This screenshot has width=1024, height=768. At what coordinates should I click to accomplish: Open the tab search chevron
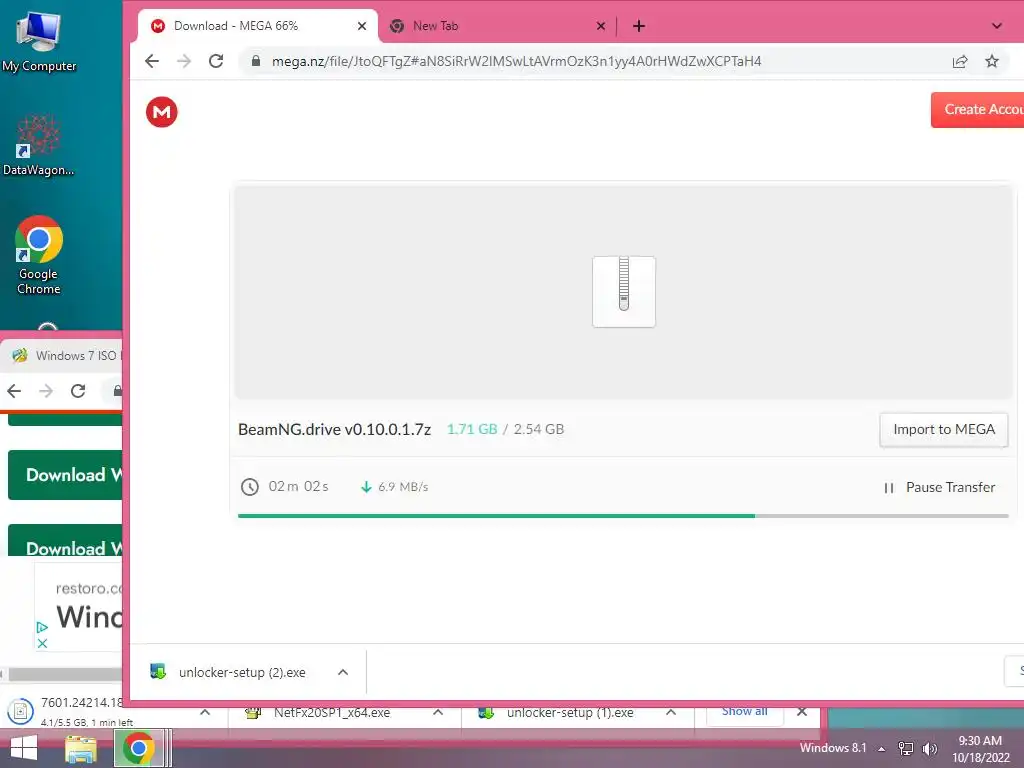(x=997, y=26)
